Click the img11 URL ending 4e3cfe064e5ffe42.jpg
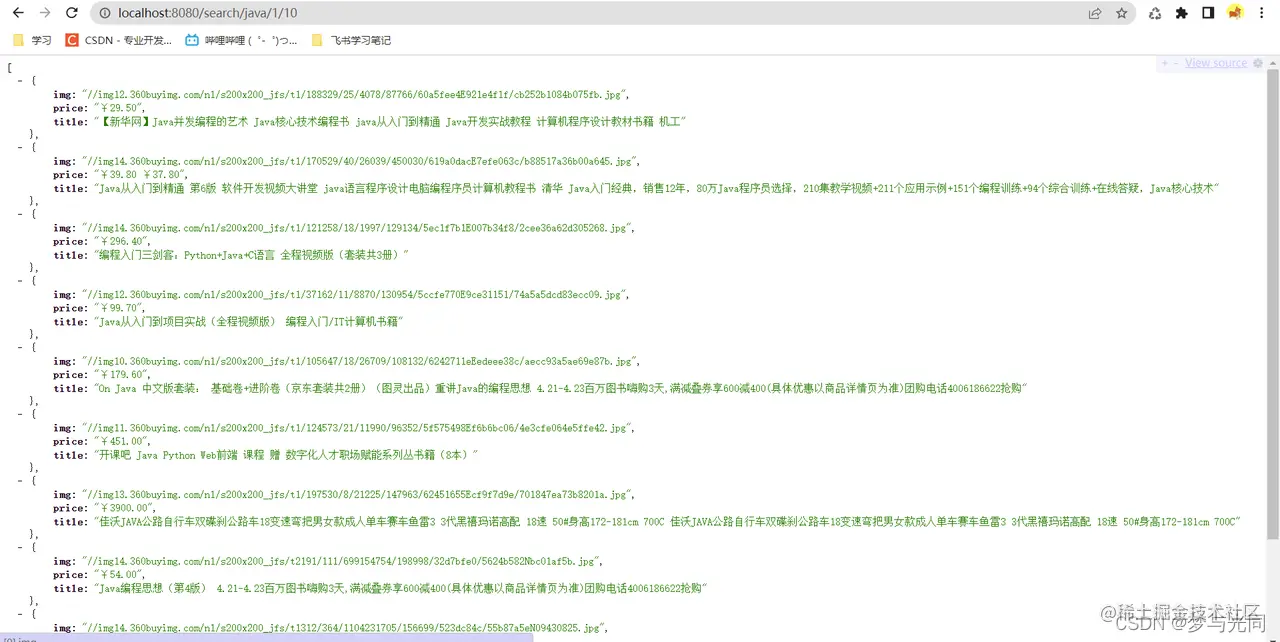The image size is (1280, 642). pyautogui.click(x=356, y=428)
